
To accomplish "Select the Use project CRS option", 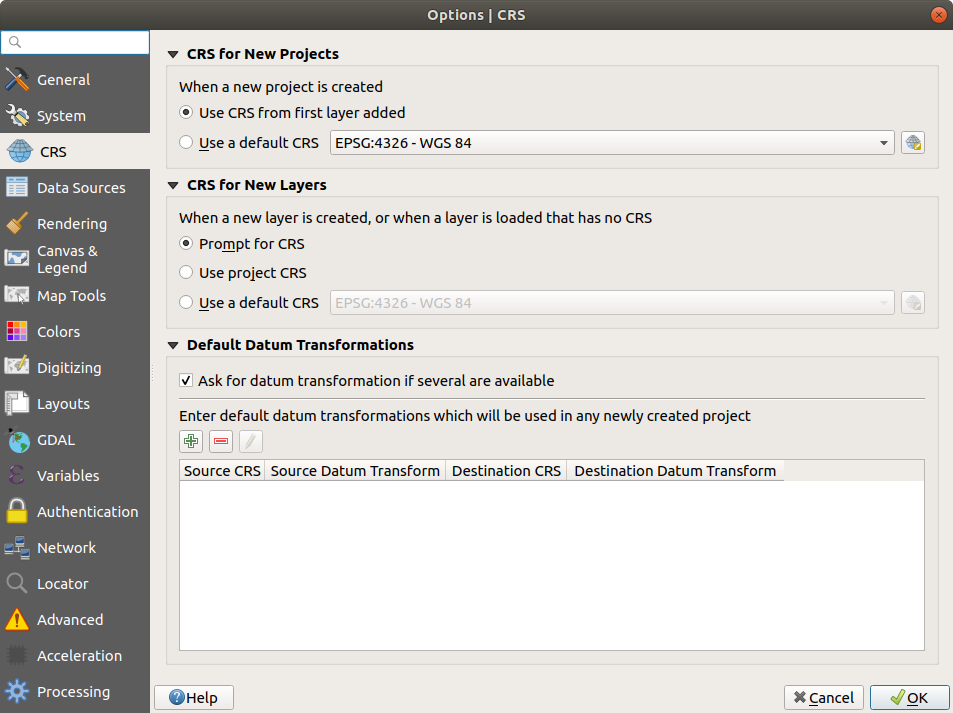I will tap(186, 272).
